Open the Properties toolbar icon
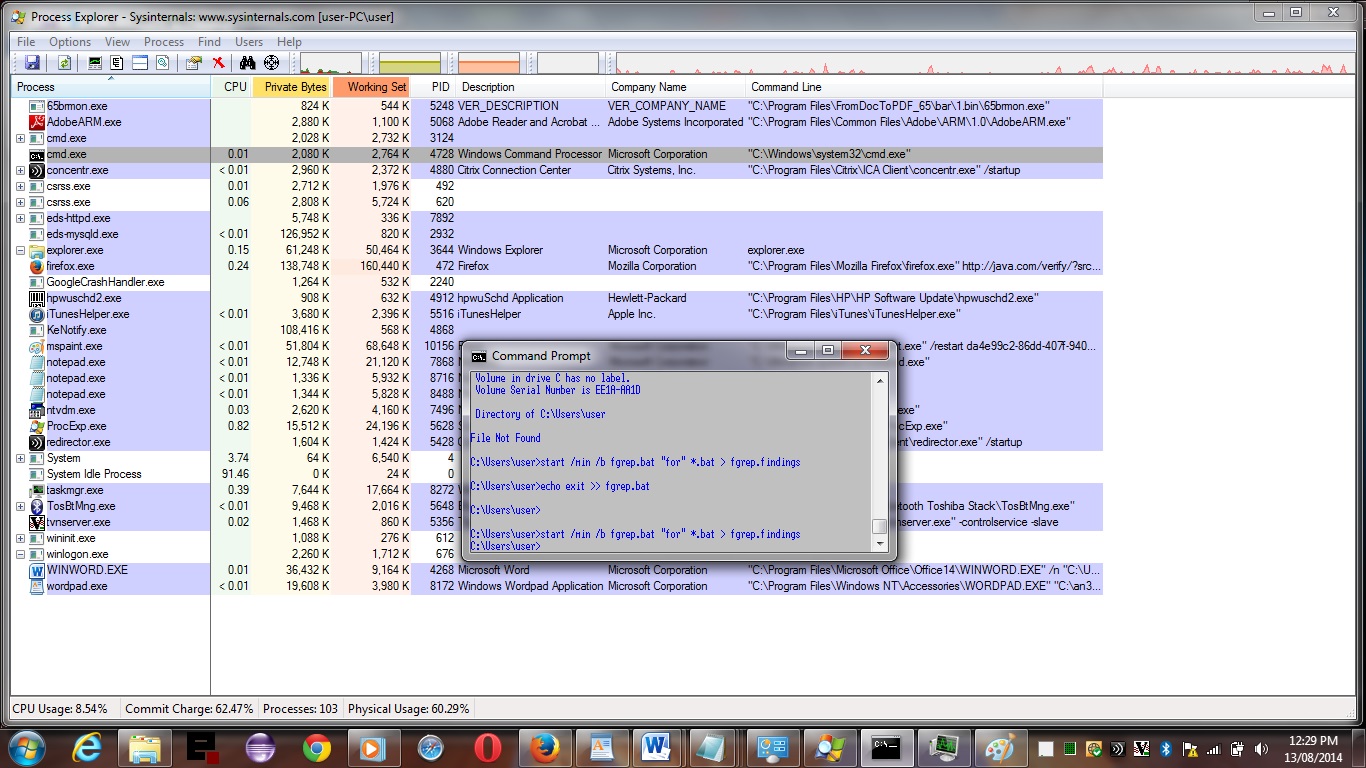Image resolution: width=1366 pixels, height=768 pixels. click(193, 63)
